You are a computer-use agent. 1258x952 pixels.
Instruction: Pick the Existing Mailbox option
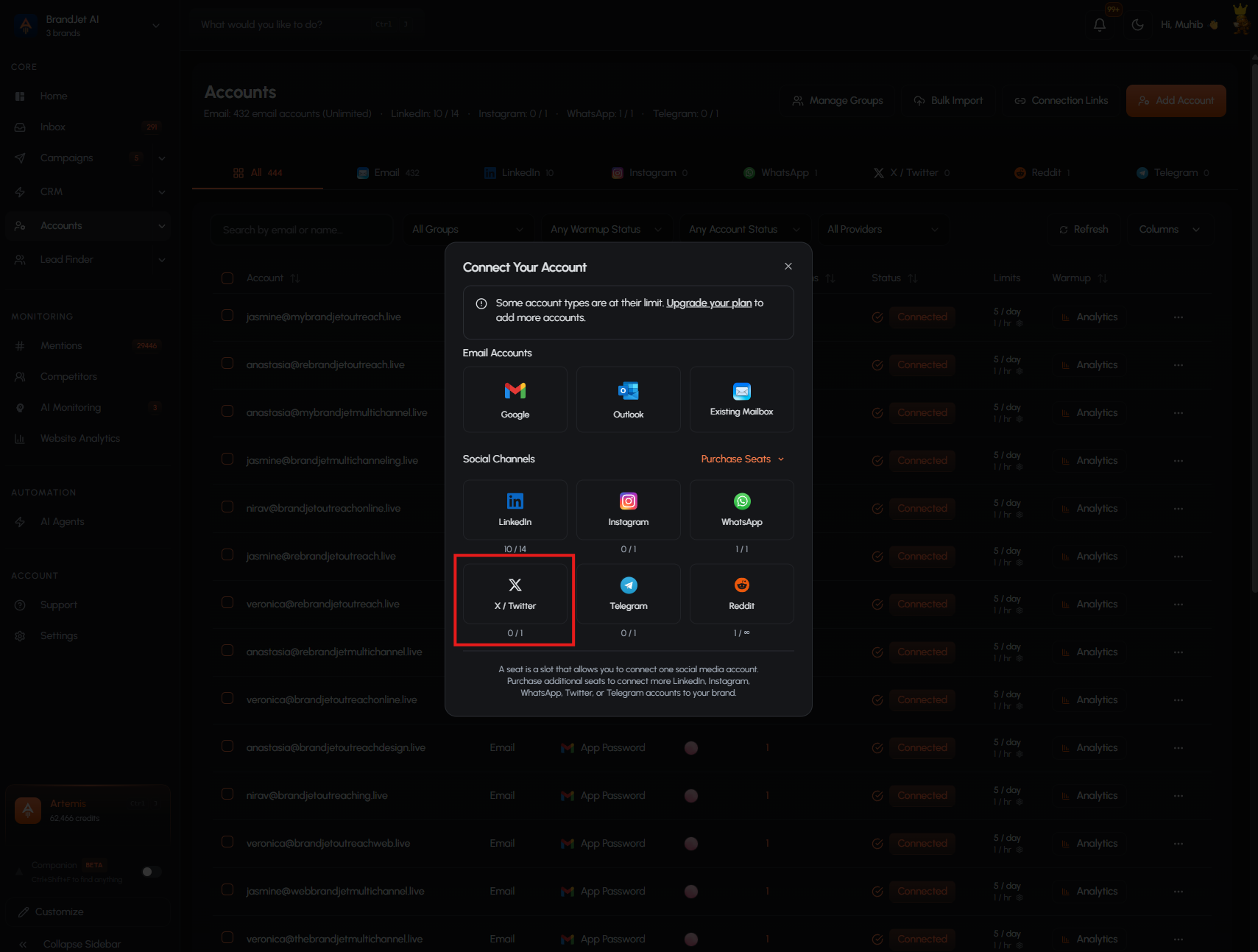[741, 399]
